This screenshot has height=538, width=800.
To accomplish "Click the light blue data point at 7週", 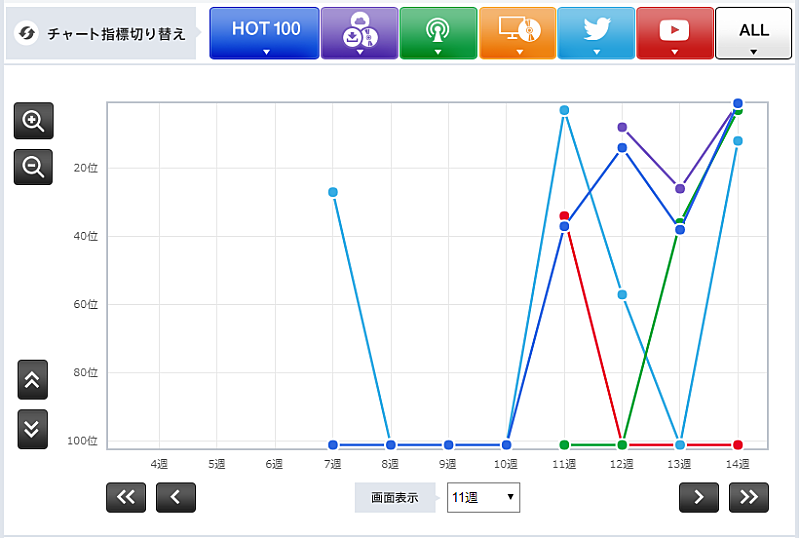I will point(333,192).
